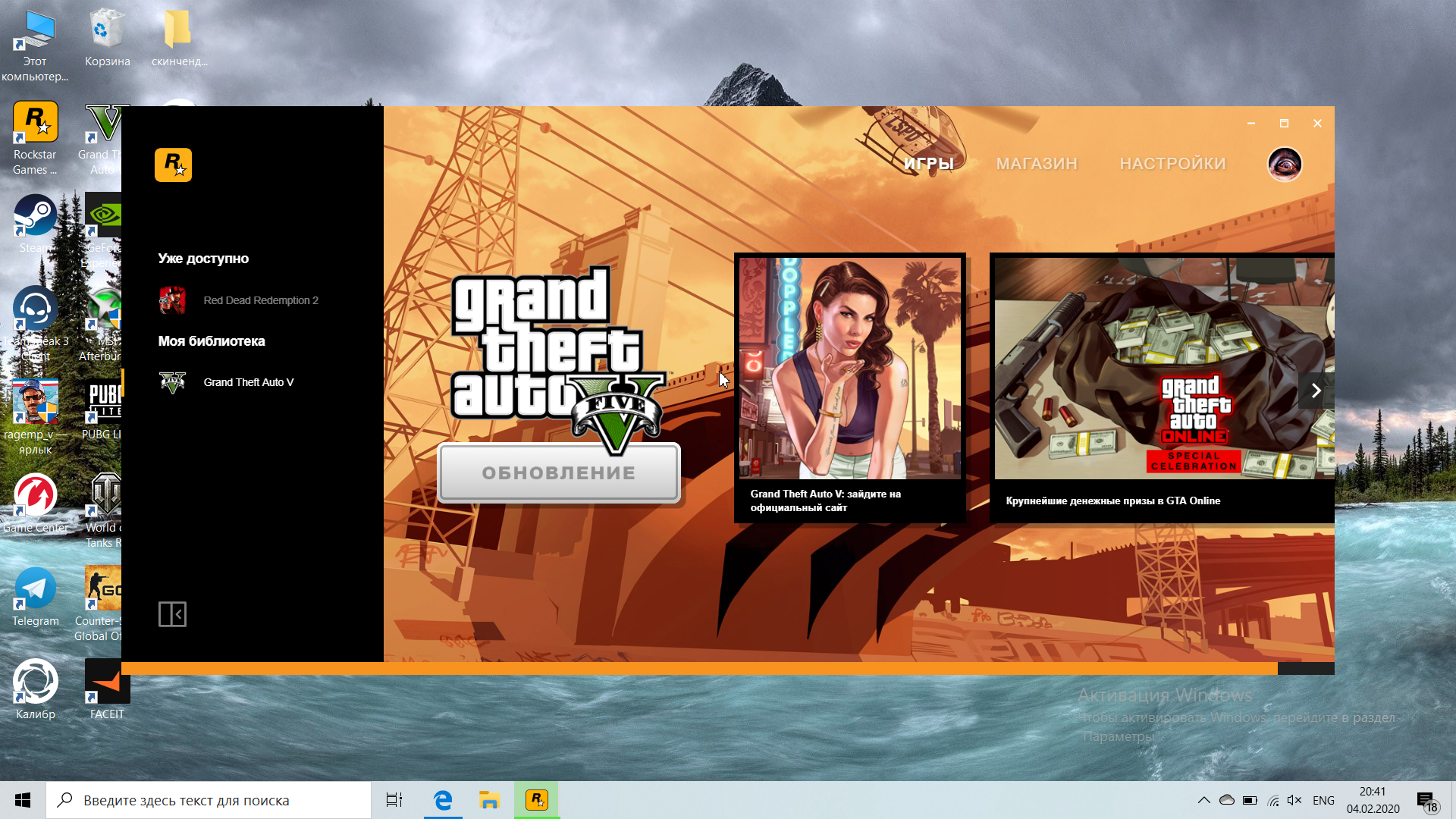Open the notification center icon
The height and width of the screenshot is (819, 1456).
tap(1427, 801)
